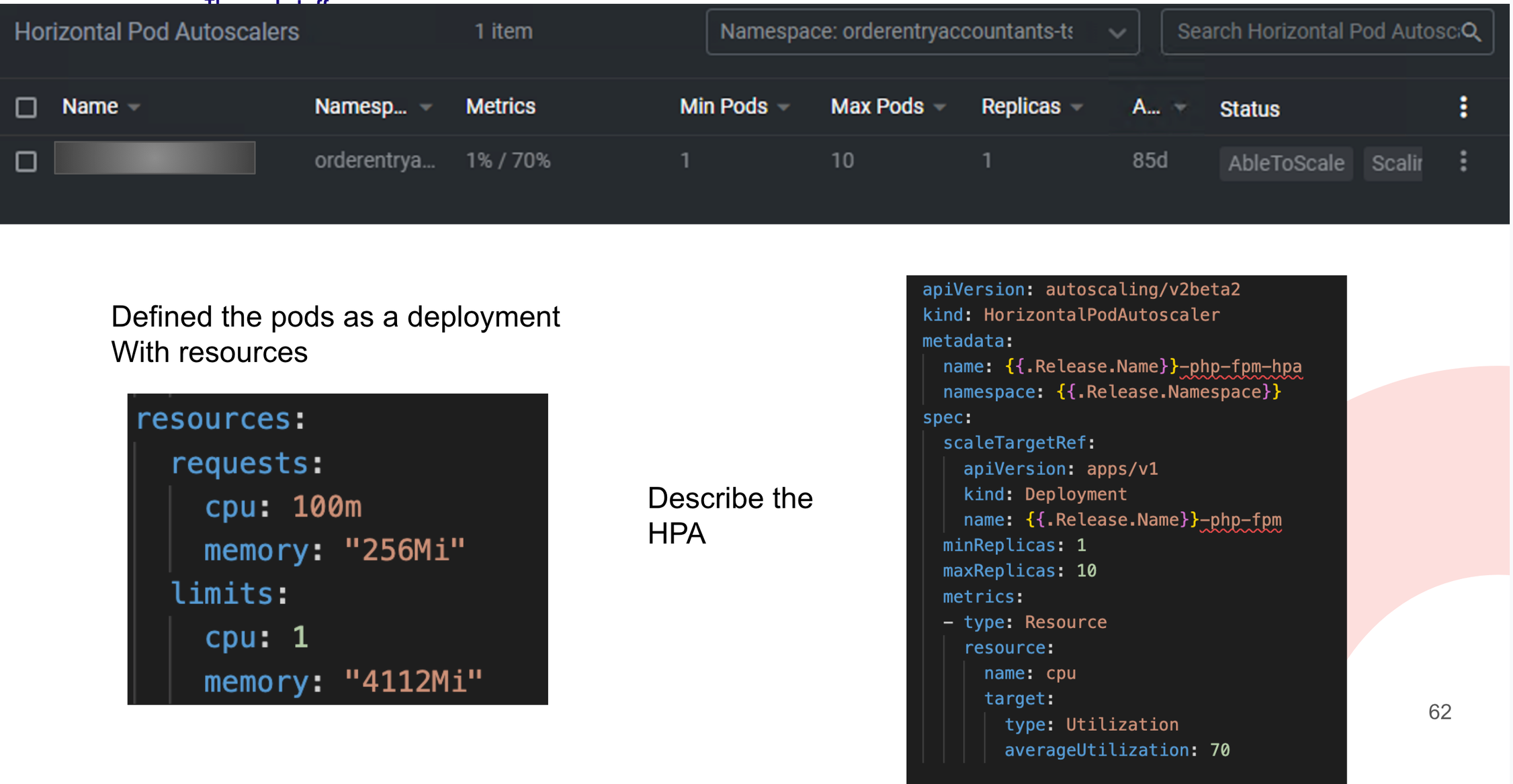
Task: Click the orderentrya... namespace cell
Action: [375, 161]
